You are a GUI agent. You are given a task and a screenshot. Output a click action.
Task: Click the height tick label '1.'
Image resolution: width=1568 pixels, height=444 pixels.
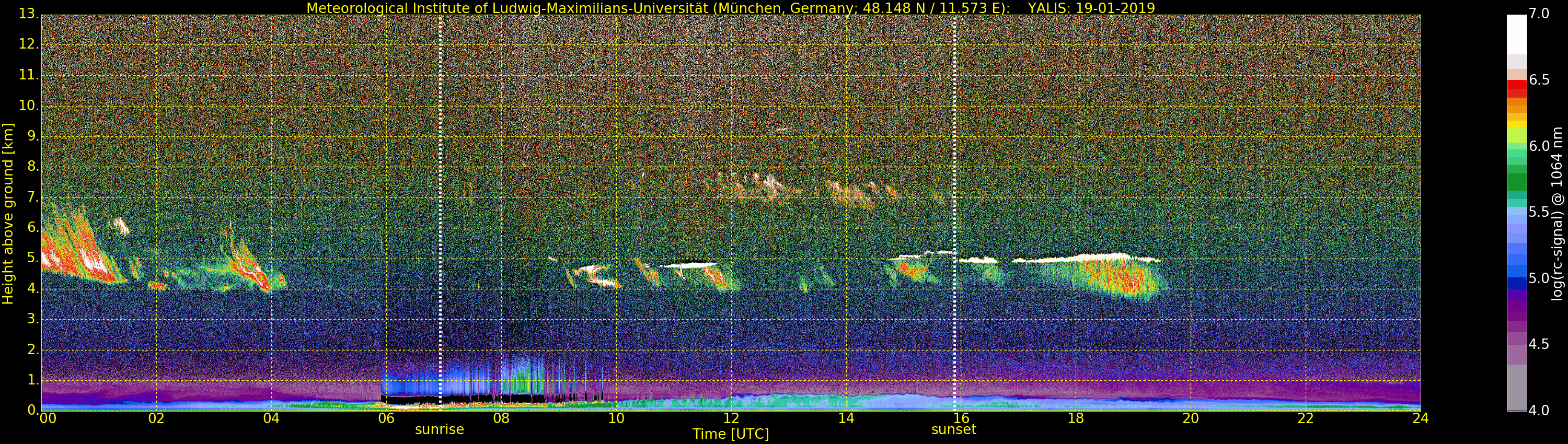pos(33,380)
